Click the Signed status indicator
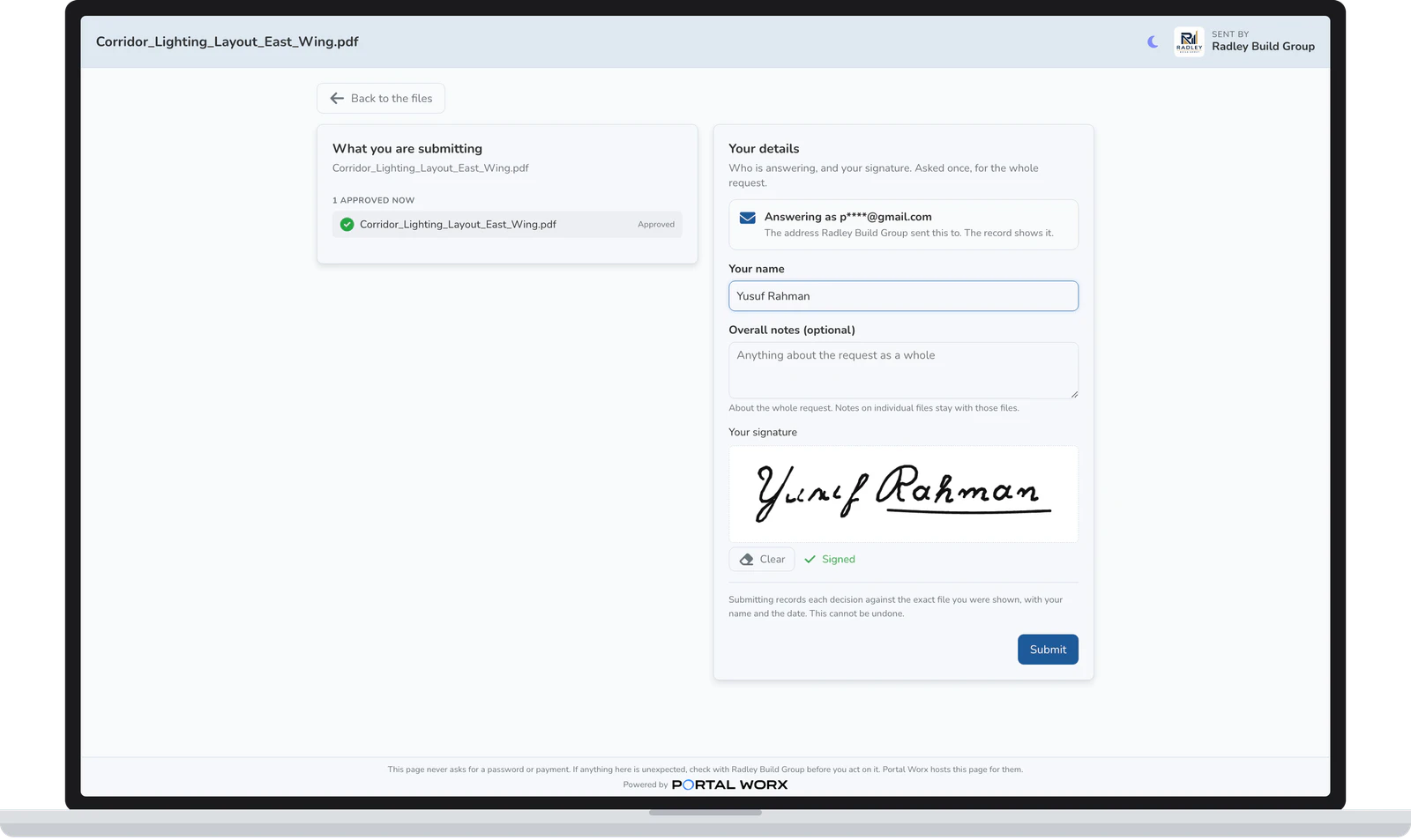The width and height of the screenshot is (1411, 840). (x=830, y=560)
